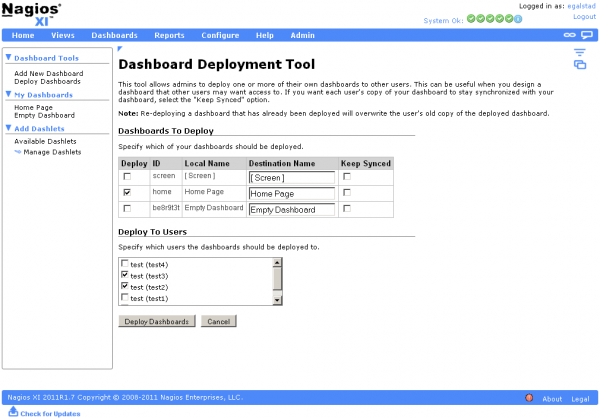Click the filter lines icon at top right
600x418 pixels.
tap(579, 51)
